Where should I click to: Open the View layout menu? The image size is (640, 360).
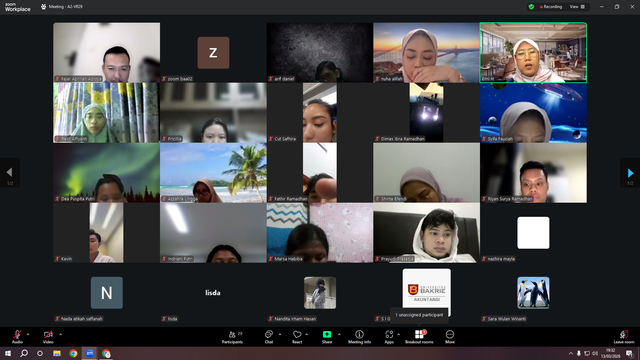click(577, 7)
